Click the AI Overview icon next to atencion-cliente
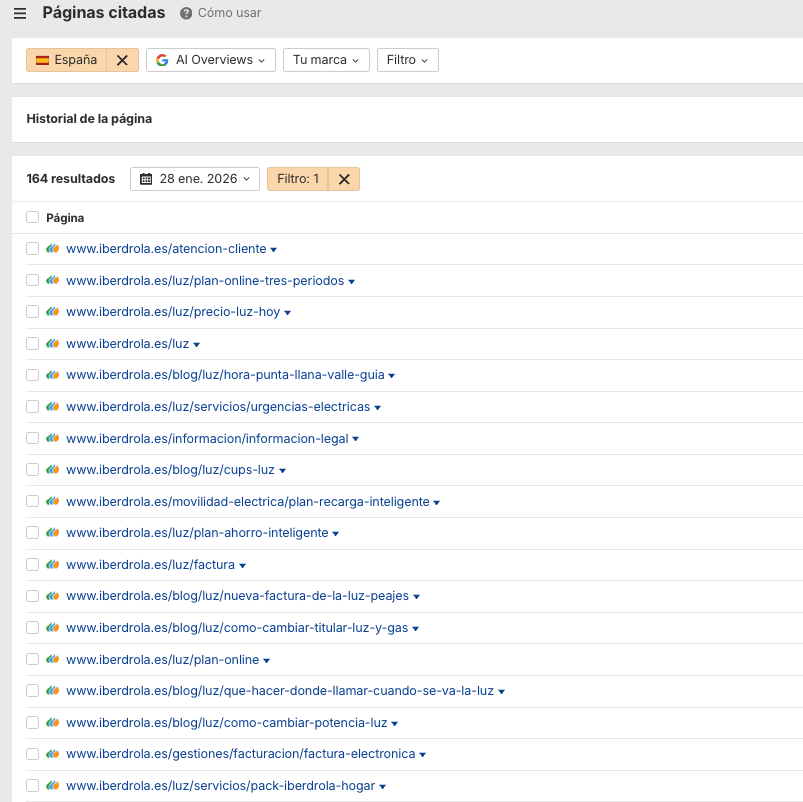This screenshot has height=802, width=803. pyautogui.click(x=52, y=249)
